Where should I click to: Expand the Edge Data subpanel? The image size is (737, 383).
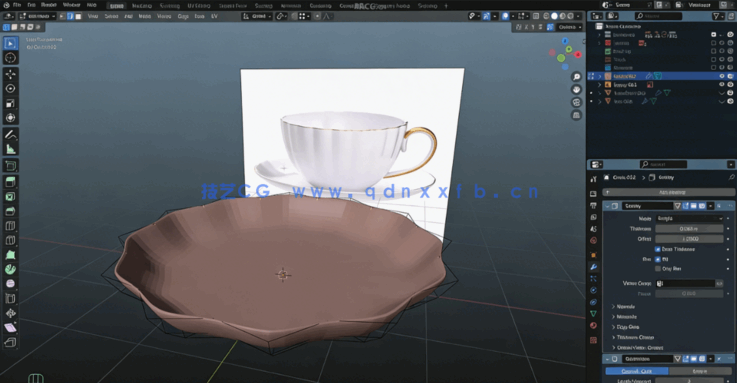(x=627, y=327)
